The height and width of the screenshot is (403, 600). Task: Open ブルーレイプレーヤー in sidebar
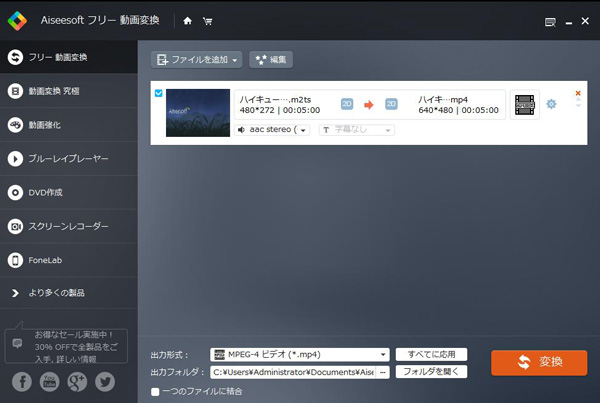pos(68,158)
